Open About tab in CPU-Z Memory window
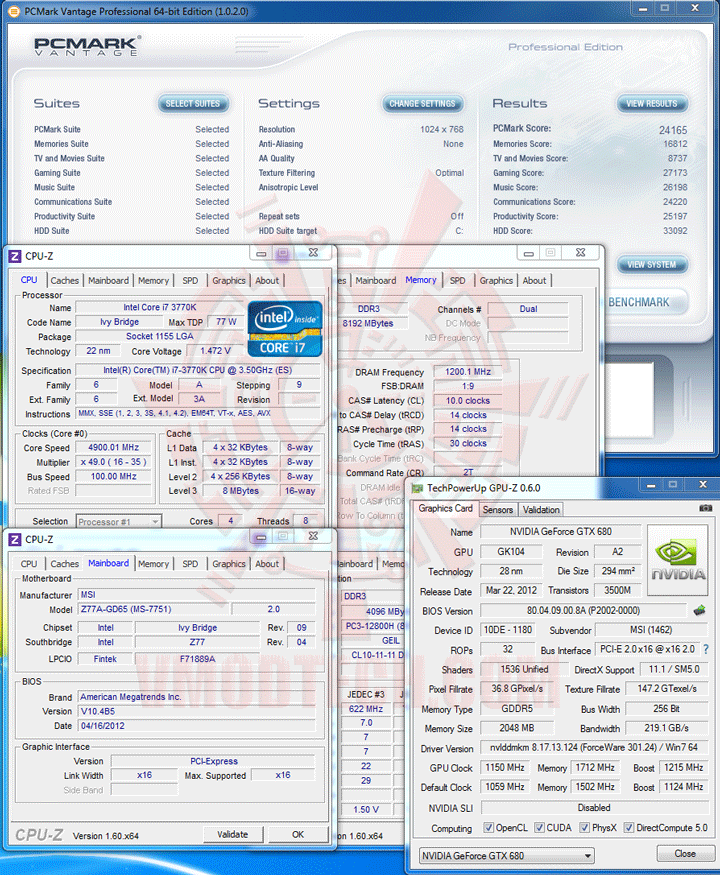720x875 pixels. (x=534, y=281)
